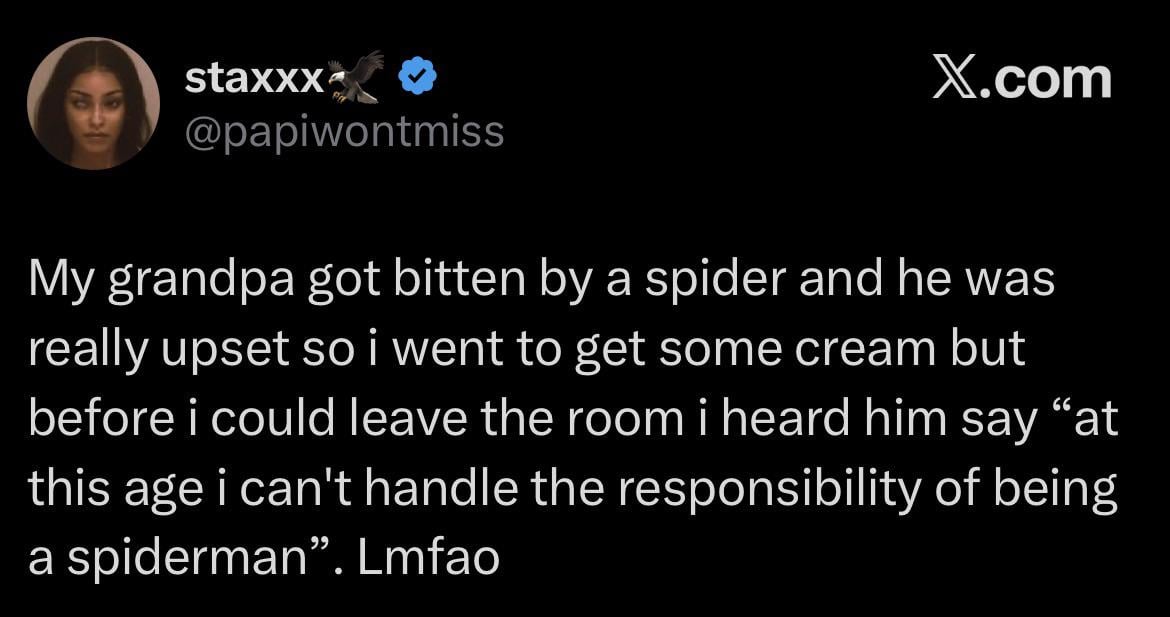Click the staxxx profile picture

coord(93,103)
